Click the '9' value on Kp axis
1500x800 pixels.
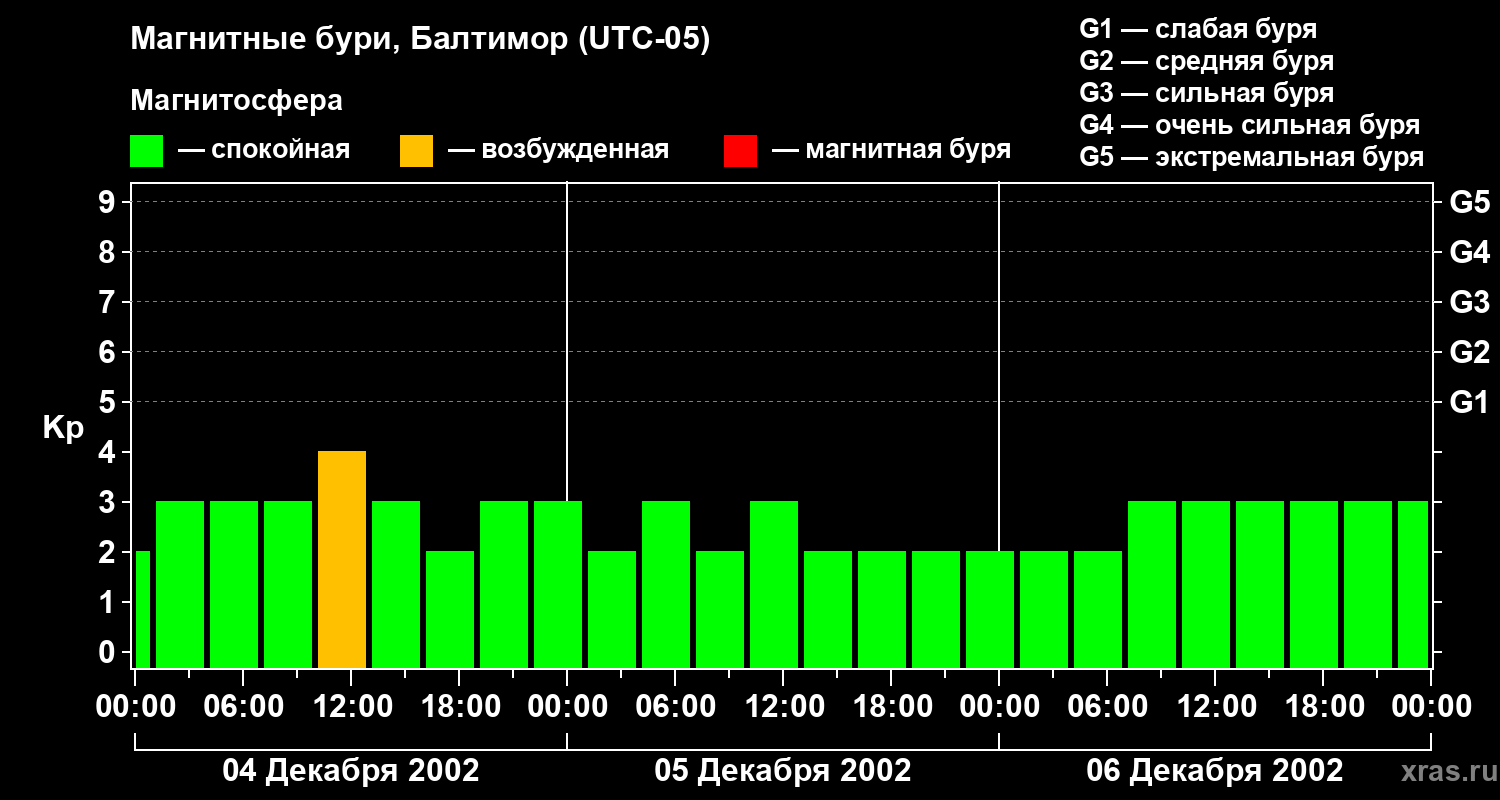click(108, 202)
